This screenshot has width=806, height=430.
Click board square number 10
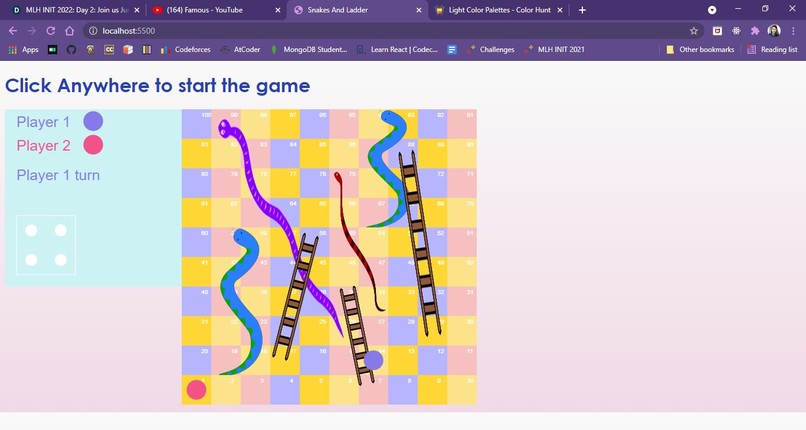(x=462, y=389)
